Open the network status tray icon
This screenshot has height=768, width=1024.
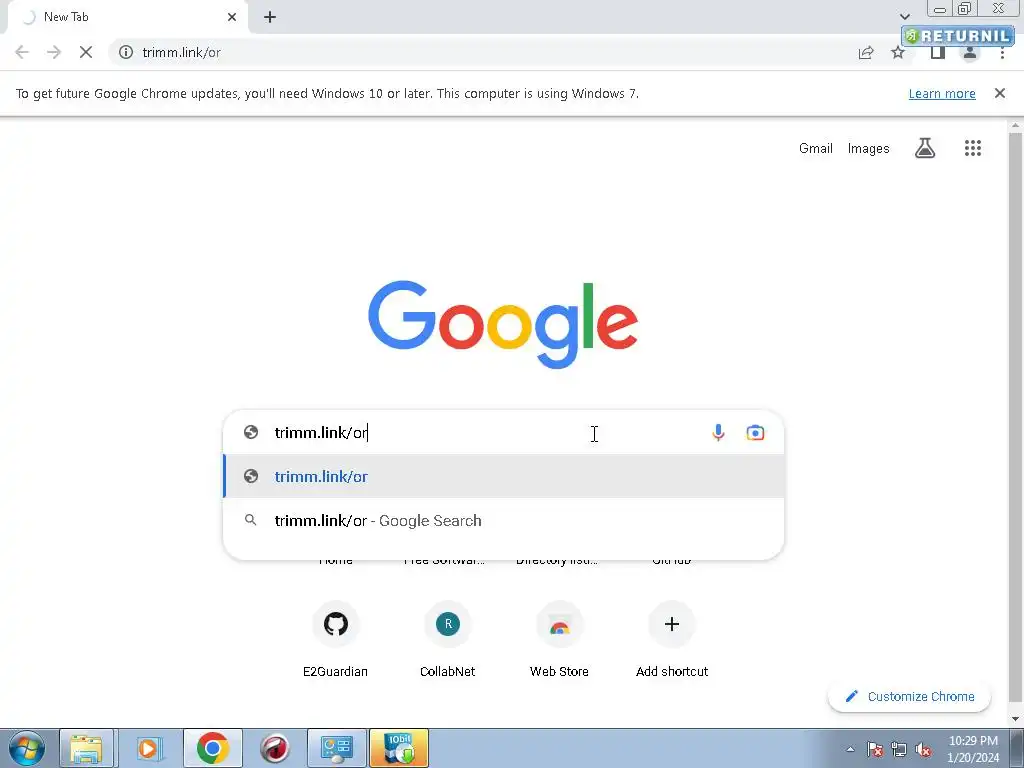click(x=899, y=749)
